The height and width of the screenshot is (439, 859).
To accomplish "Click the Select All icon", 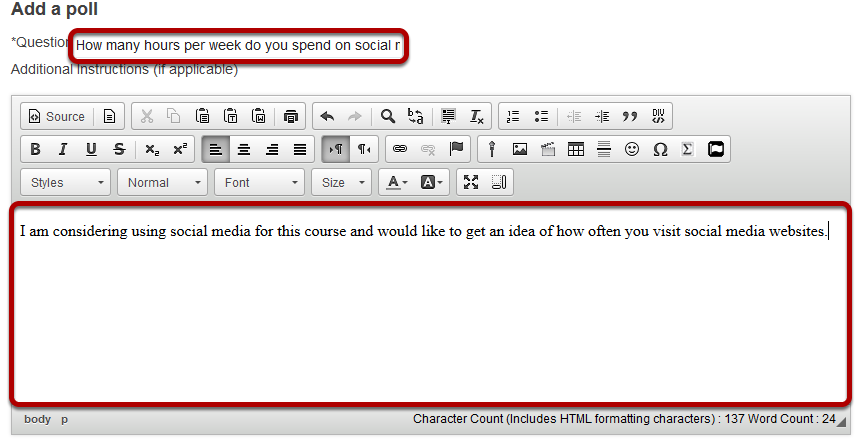I will [449, 116].
